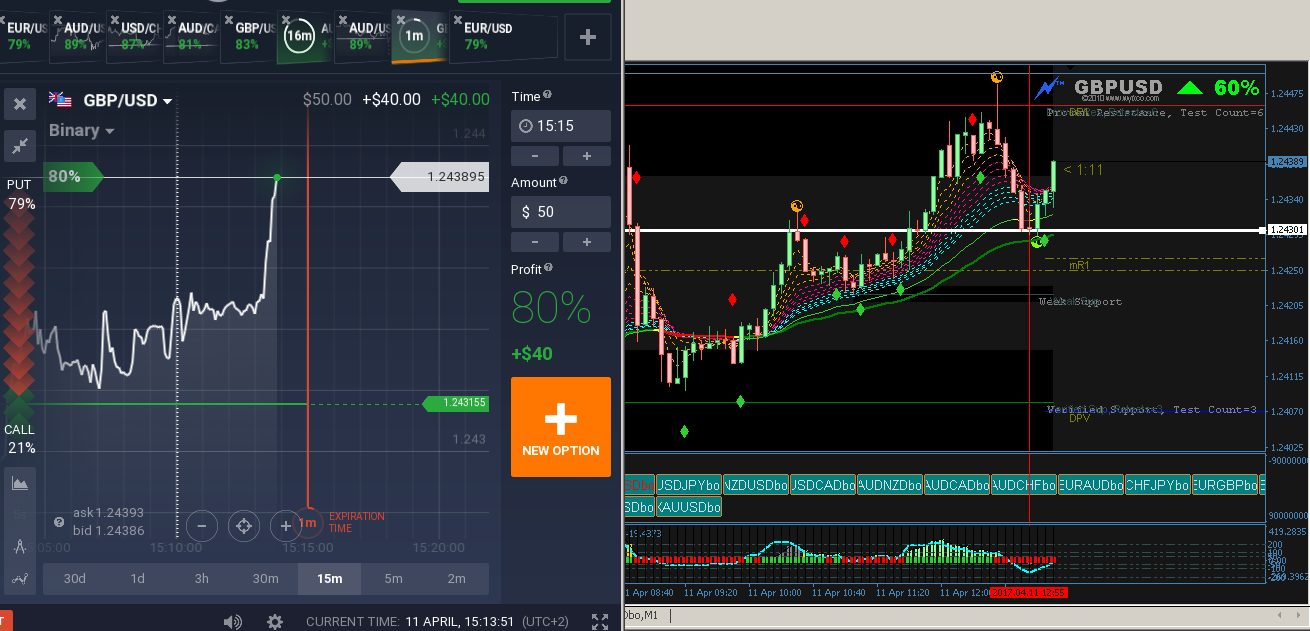The image size is (1310, 631).
Task: Click the ask/bid help question icon
Action: pos(59,522)
